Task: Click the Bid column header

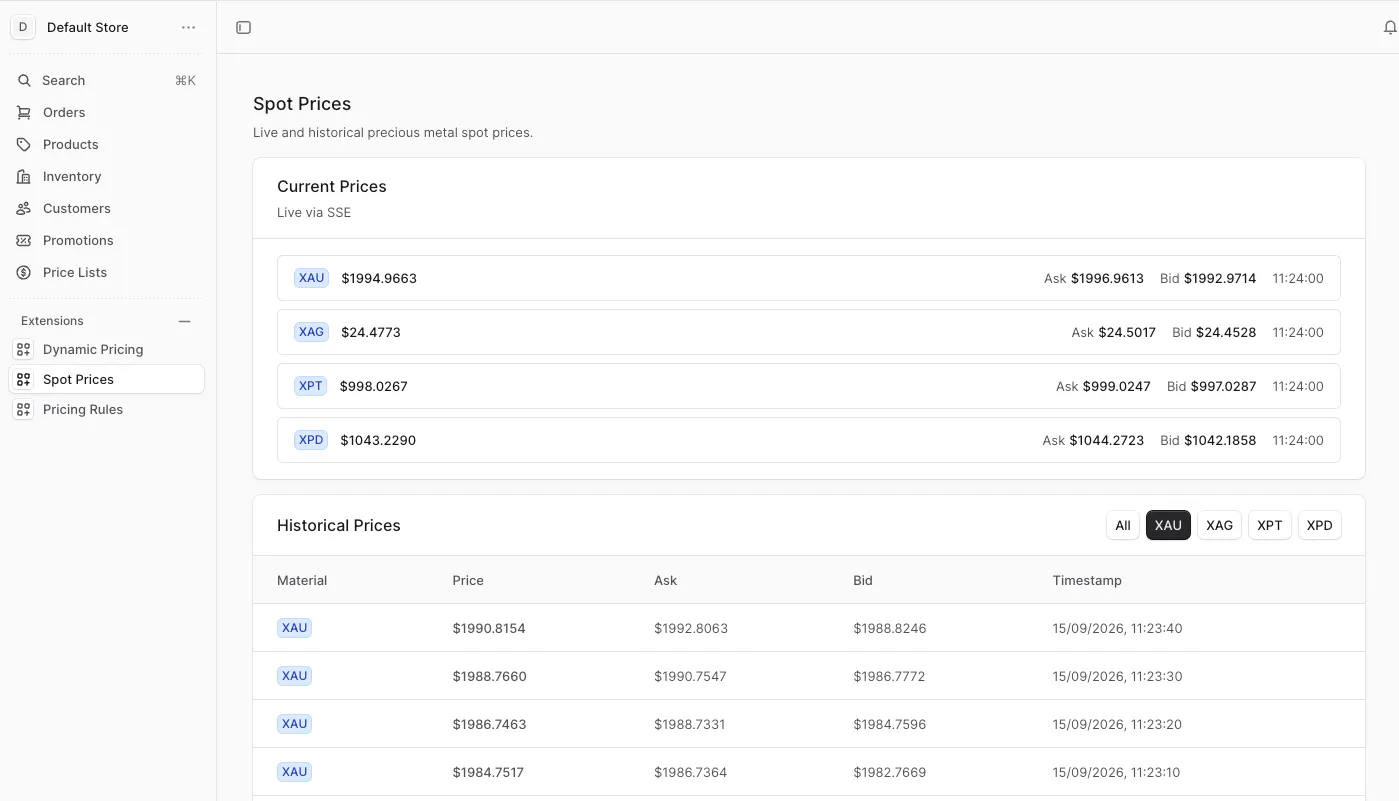Action: pyautogui.click(x=863, y=580)
